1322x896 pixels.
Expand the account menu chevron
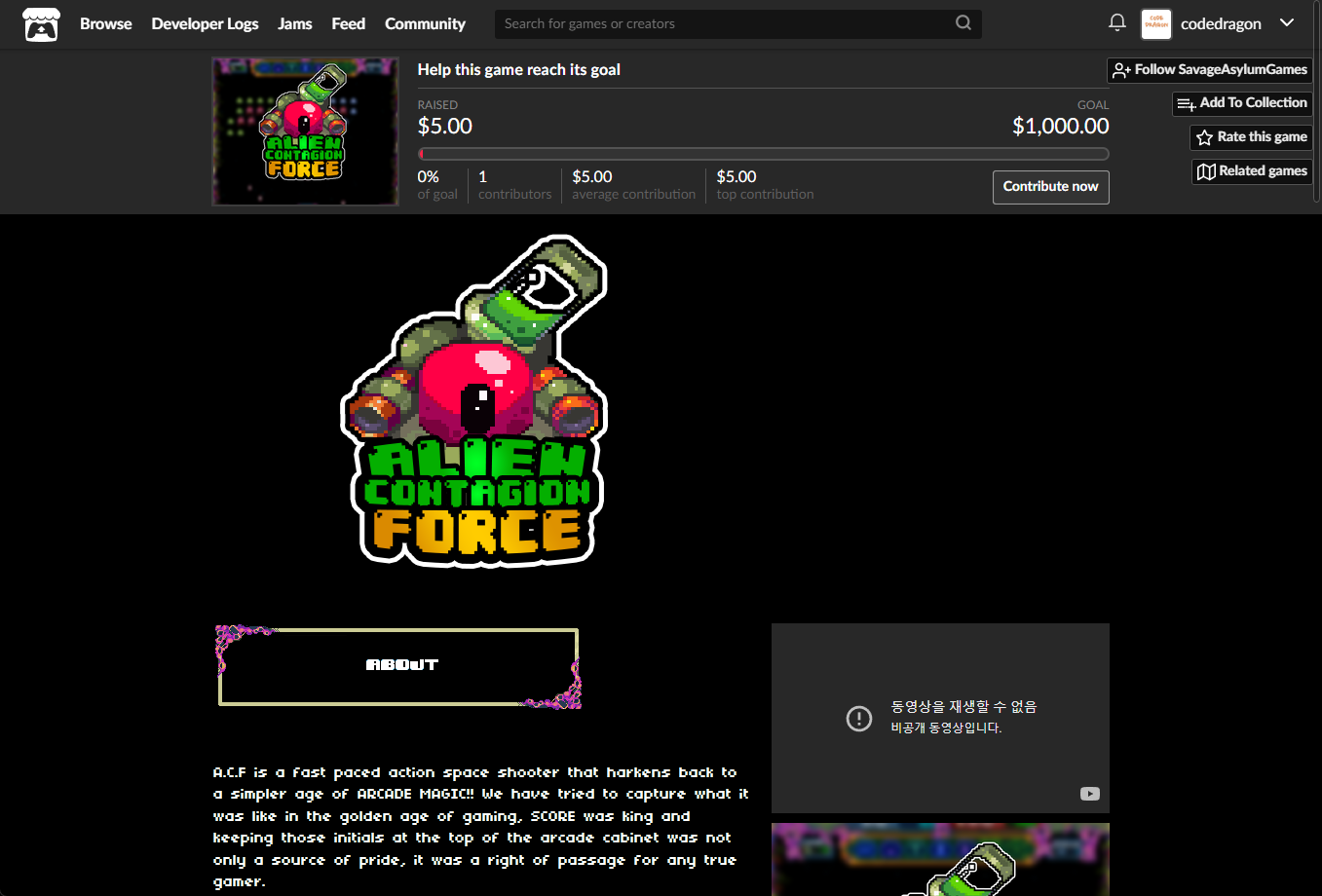(1287, 23)
